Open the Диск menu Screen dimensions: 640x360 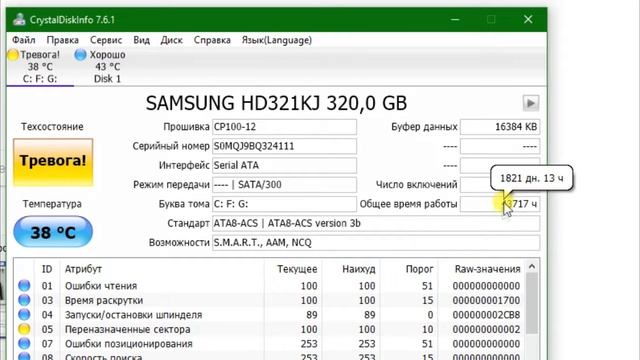tap(171, 40)
